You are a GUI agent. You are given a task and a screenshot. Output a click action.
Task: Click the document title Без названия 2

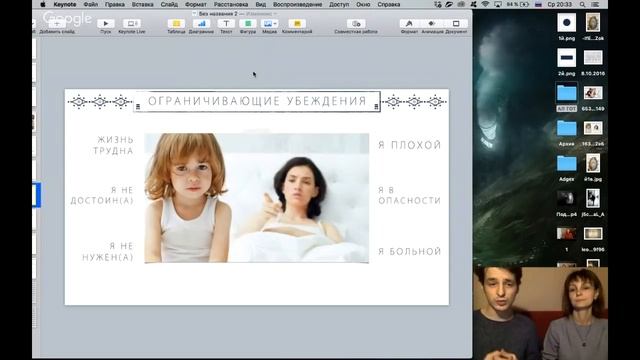coord(218,14)
